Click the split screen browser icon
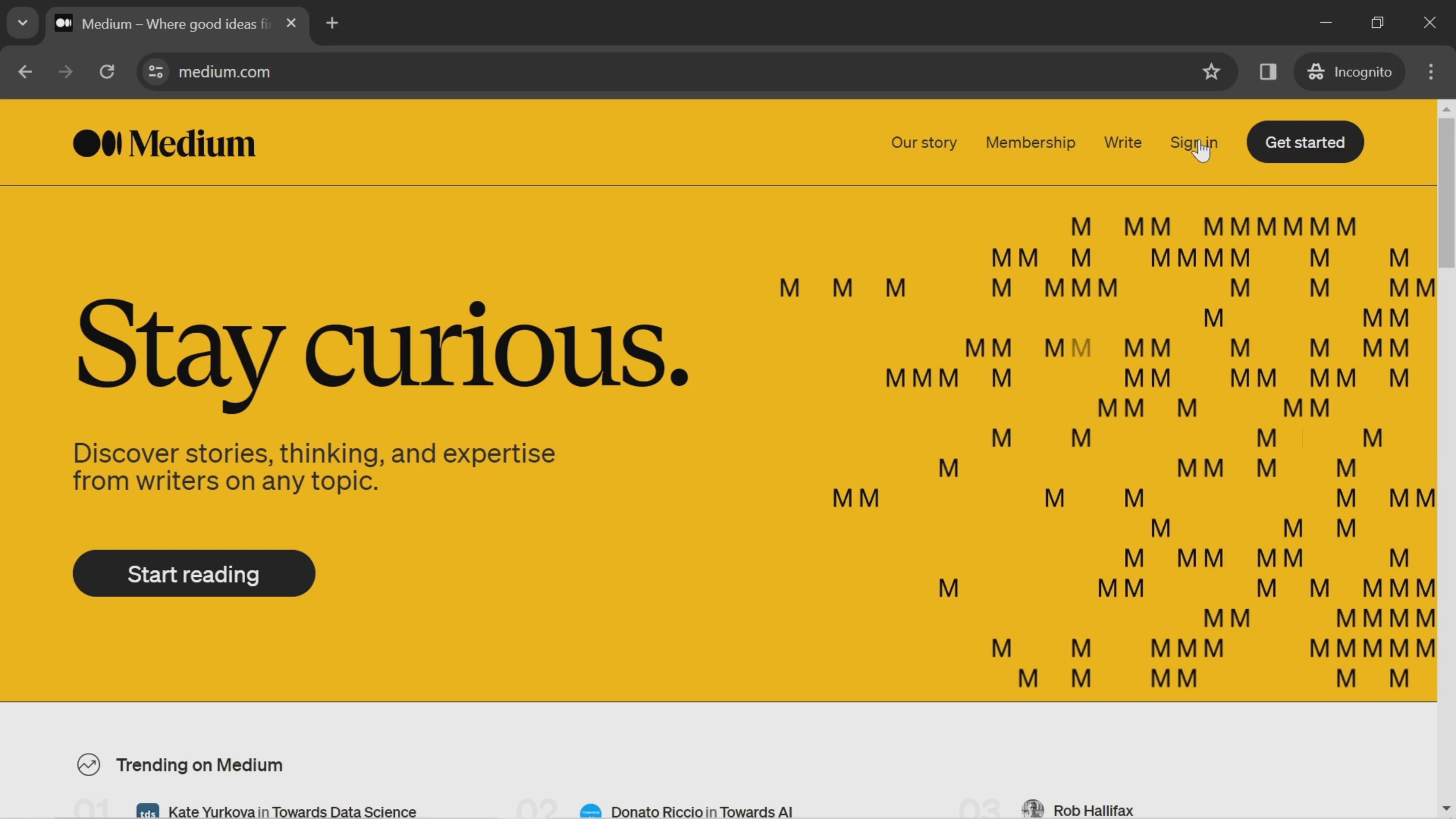1456x819 pixels. click(x=1267, y=71)
